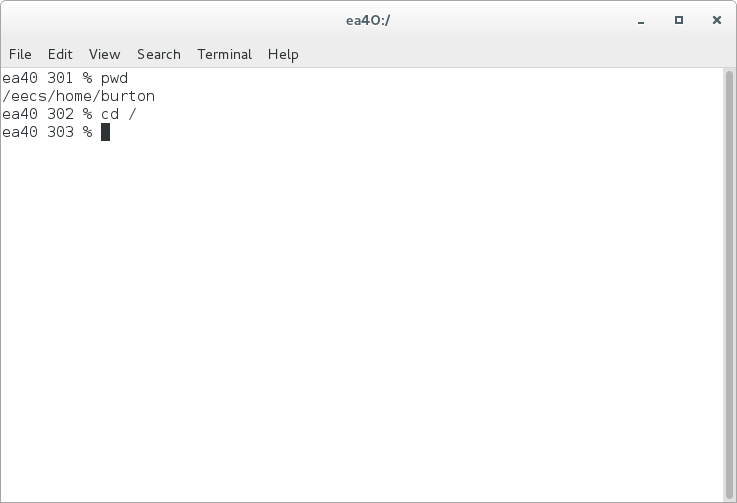This screenshot has width=737, height=503.
Task: Click the word burton in the path
Action: [x=128, y=96]
